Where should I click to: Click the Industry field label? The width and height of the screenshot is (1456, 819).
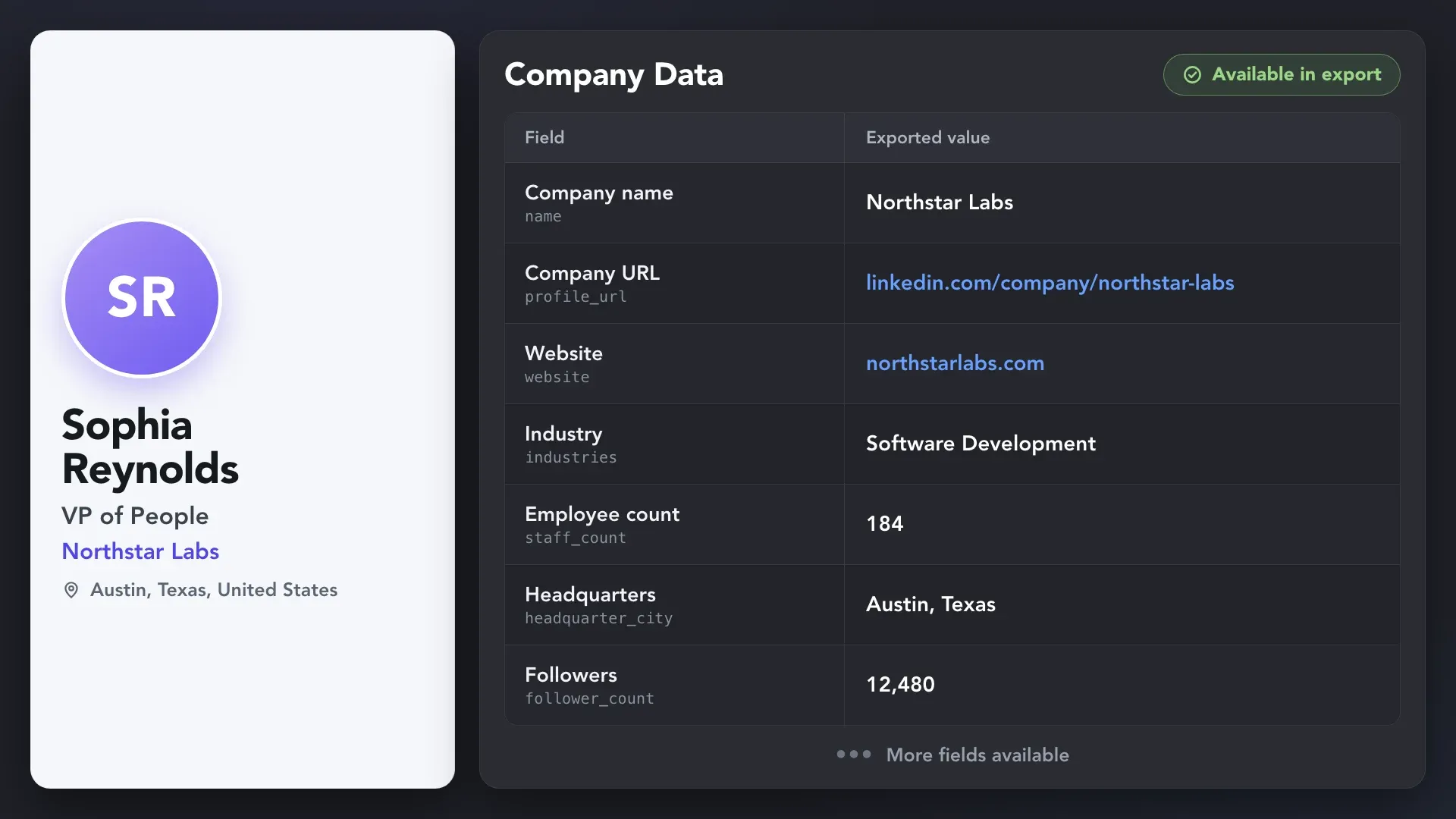click(563, 434)
